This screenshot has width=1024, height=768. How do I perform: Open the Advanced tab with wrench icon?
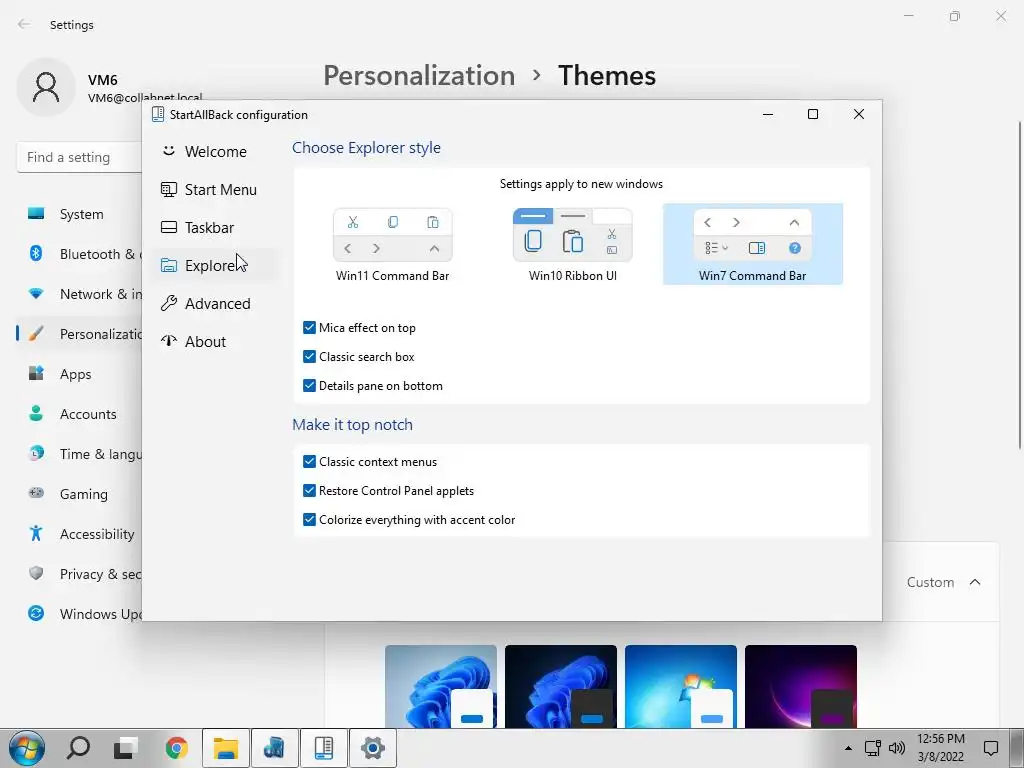coord(215,304)
